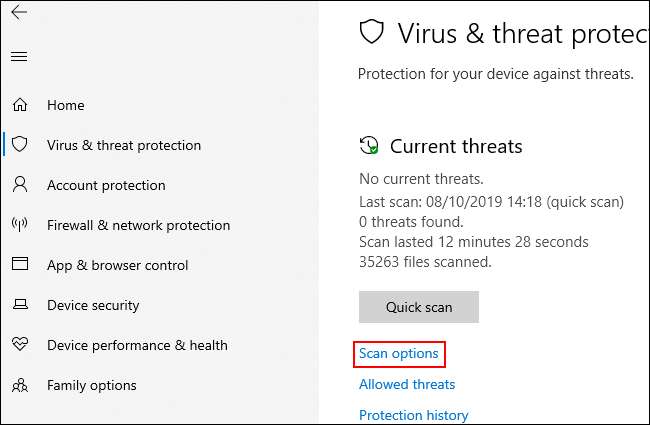The width and height of the screenshot is (650, 425).
Task: View the Protection history link
Action: coord(413,415)
